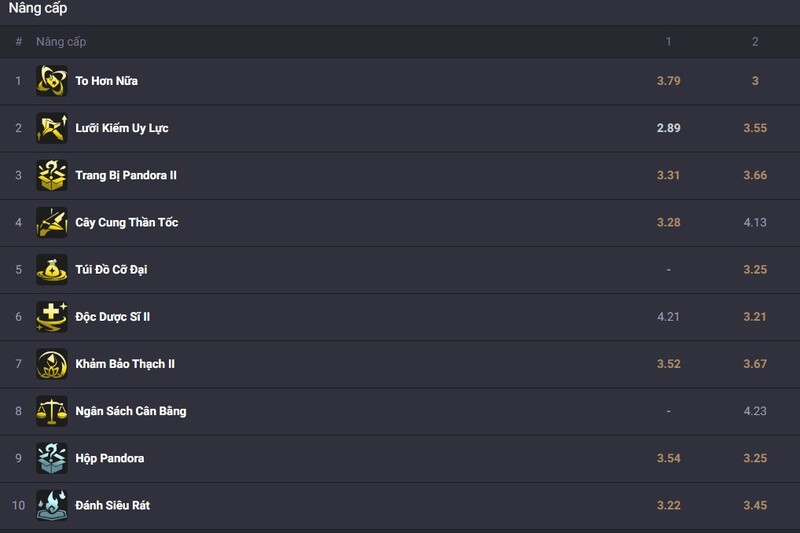Click the Túi Đồ Cỡ Đại bag icon
800x533 pixels.
coord(52,269)
